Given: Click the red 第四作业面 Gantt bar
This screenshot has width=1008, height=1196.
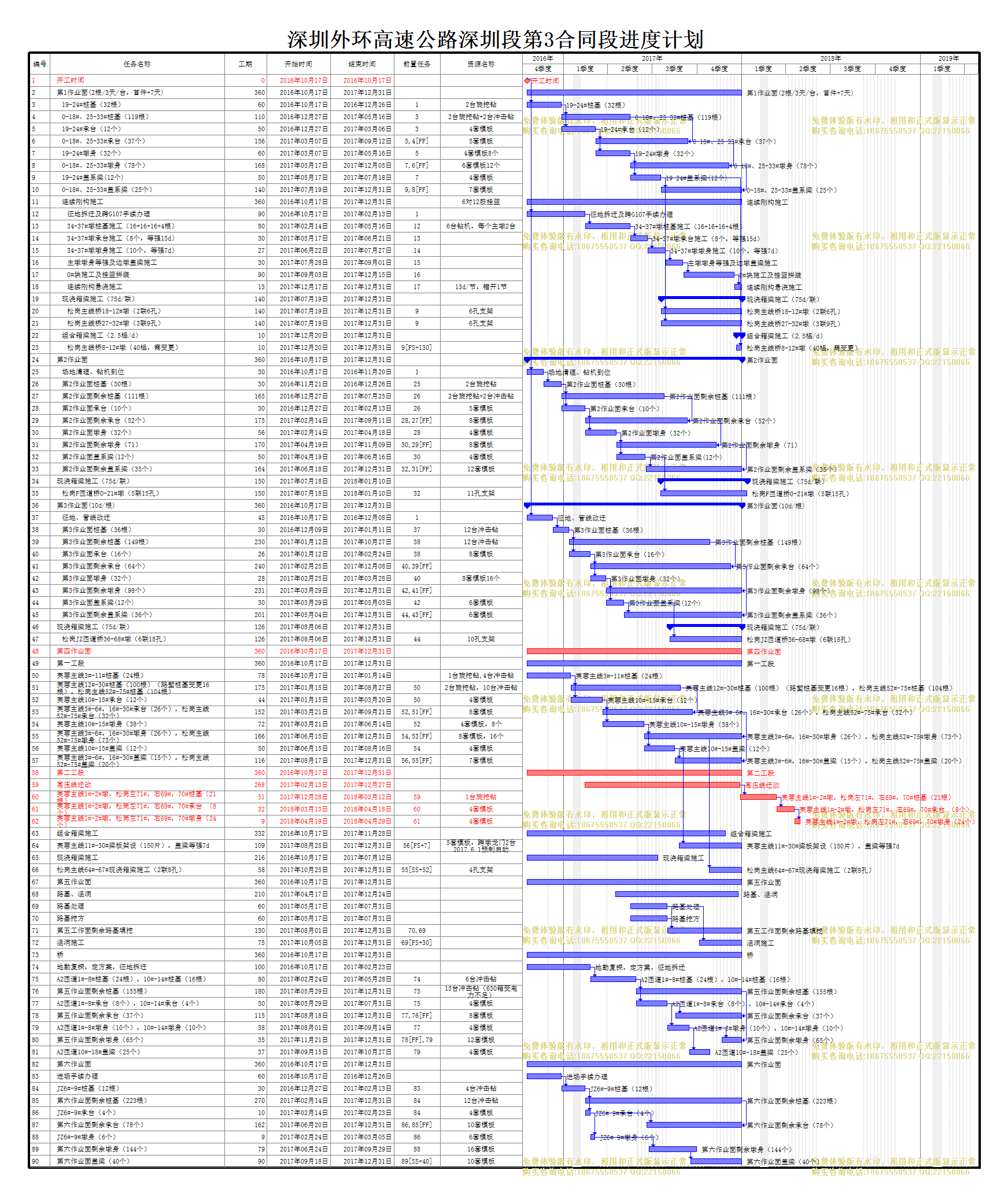Looking at the screenshot, I should (x=634, y=651).
